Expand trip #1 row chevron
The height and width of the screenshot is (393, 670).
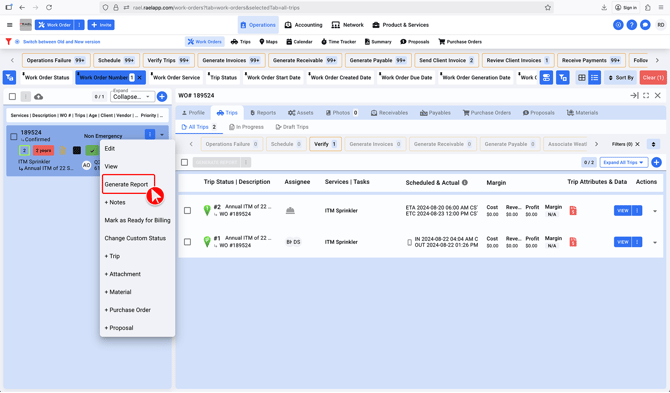click(655, 242)
